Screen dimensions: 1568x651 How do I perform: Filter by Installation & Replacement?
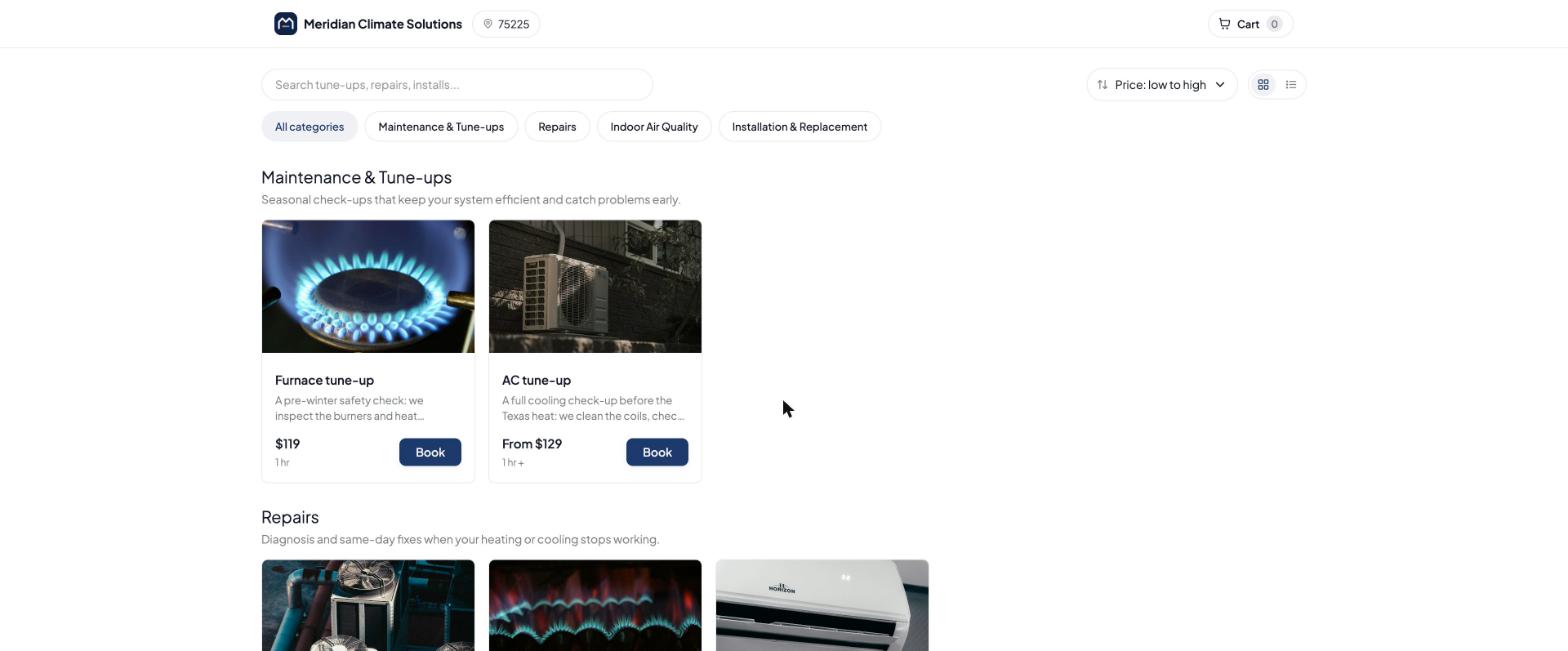click(x=799, y=127)
